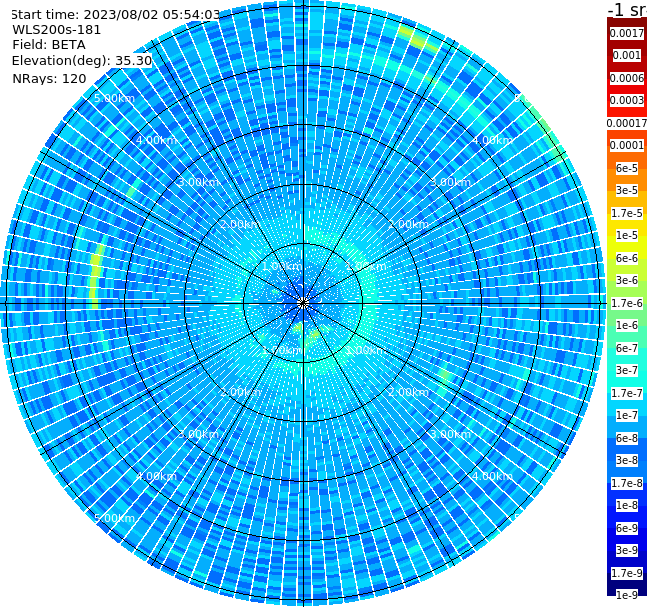Select the Field: BETA text

coord(49,45)
